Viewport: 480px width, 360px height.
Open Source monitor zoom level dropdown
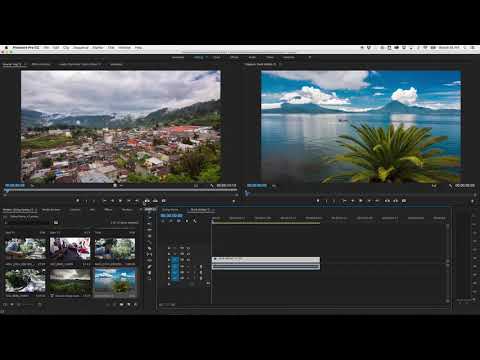tap(33, 186)
